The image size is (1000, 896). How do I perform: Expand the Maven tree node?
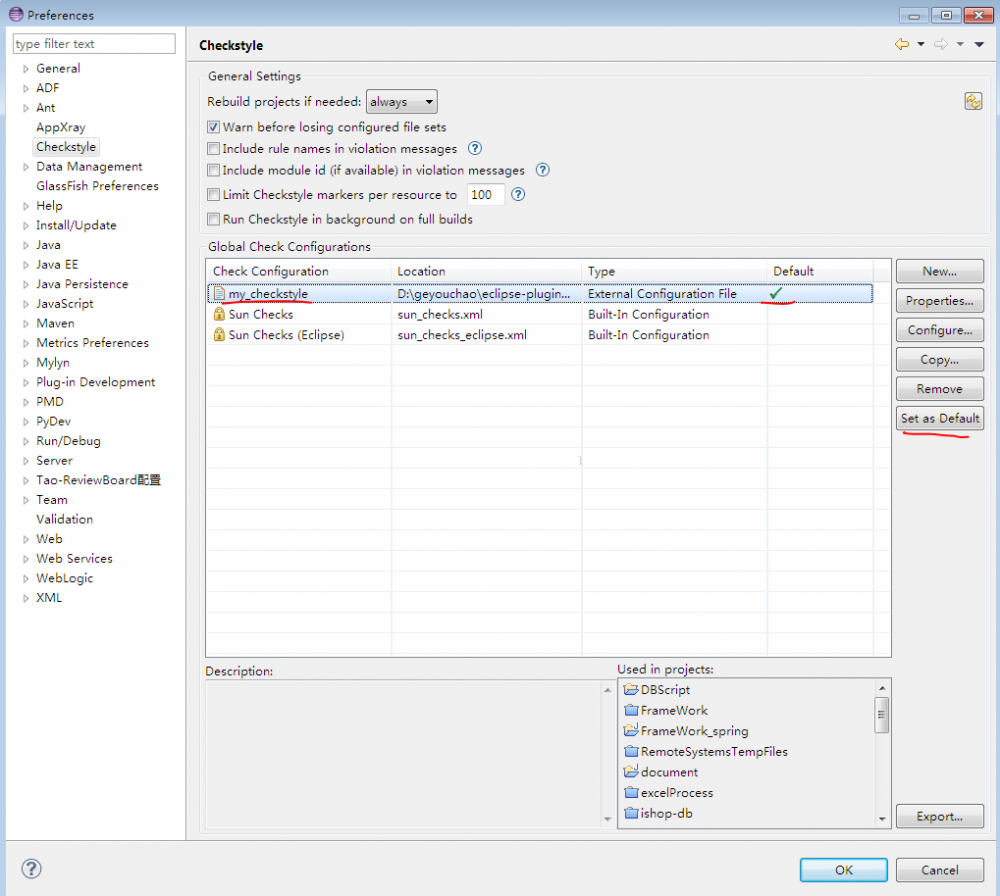[26, 324]
